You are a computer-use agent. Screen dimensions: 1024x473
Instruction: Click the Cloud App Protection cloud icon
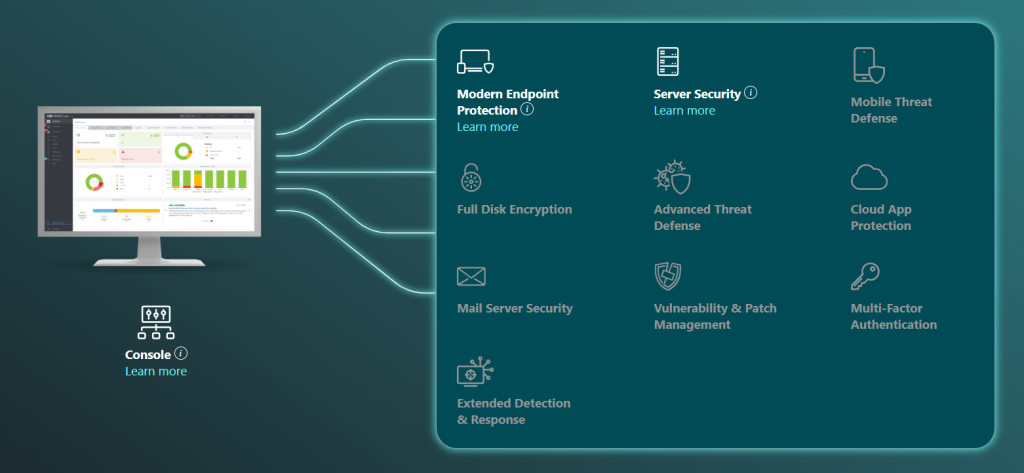(869, 178)
